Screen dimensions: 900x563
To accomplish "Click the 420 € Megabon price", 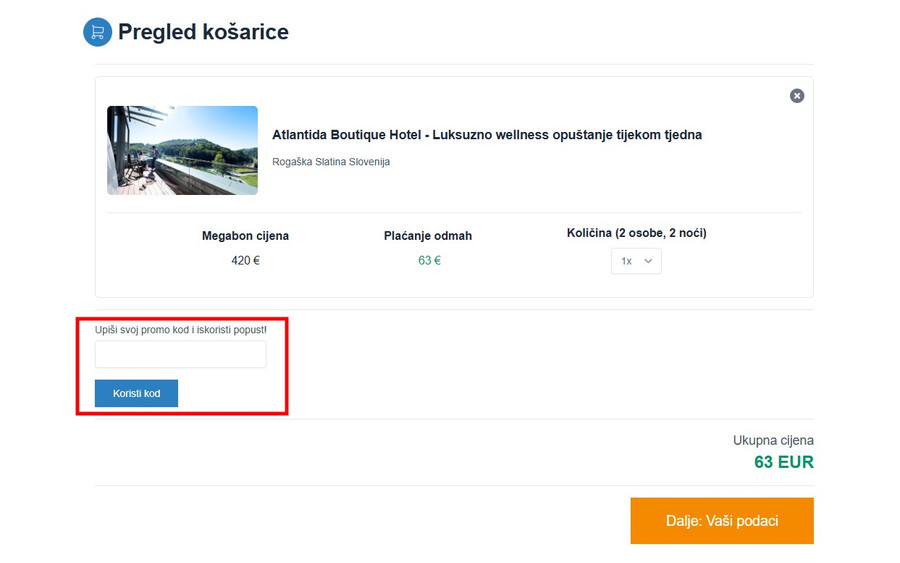I will click(x=245, y=261).
